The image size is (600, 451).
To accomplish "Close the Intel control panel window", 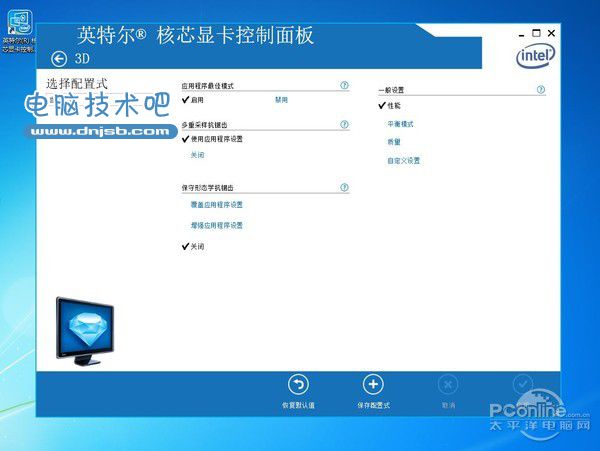I will [551, 33].
